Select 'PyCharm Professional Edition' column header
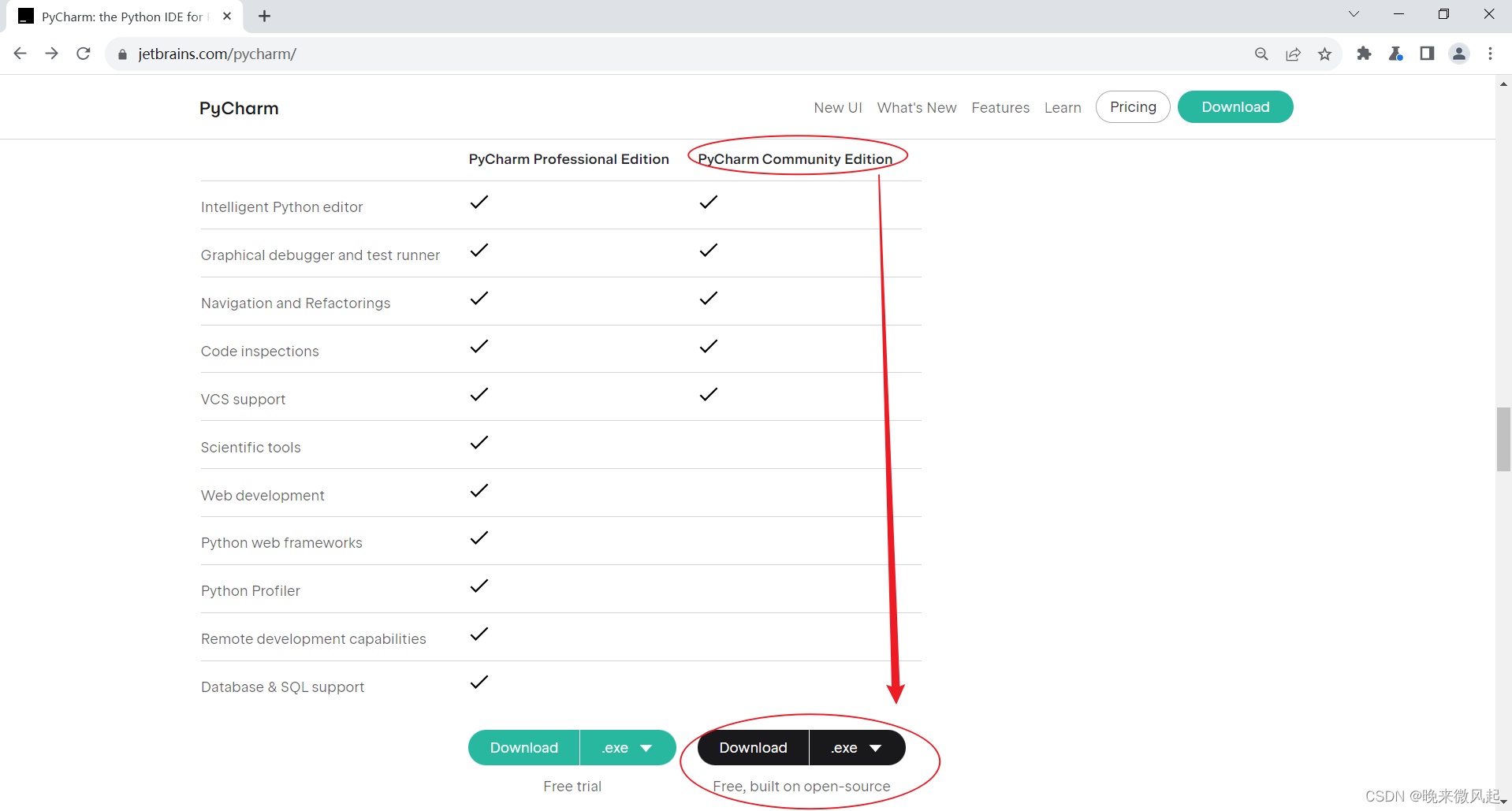1512x811 pixels. [x=568, y=159]
